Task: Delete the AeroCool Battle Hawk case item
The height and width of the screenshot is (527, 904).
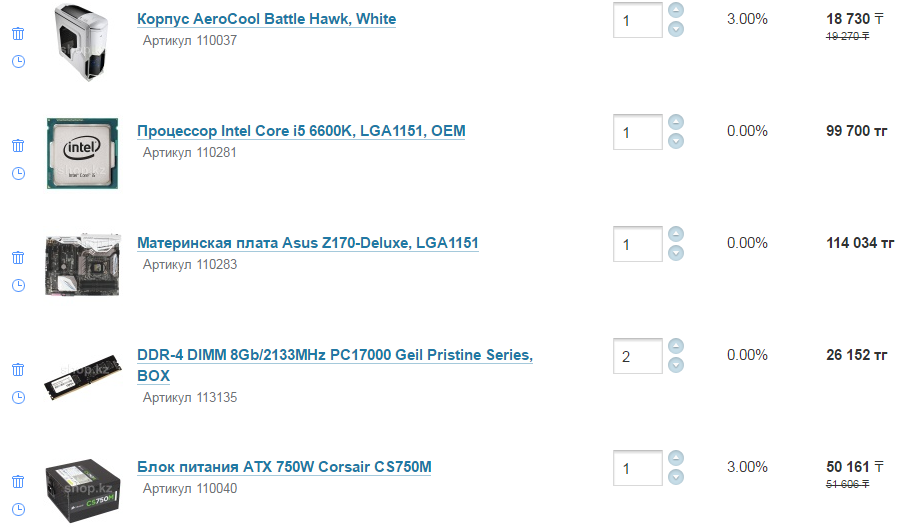Action: (18, 33)
